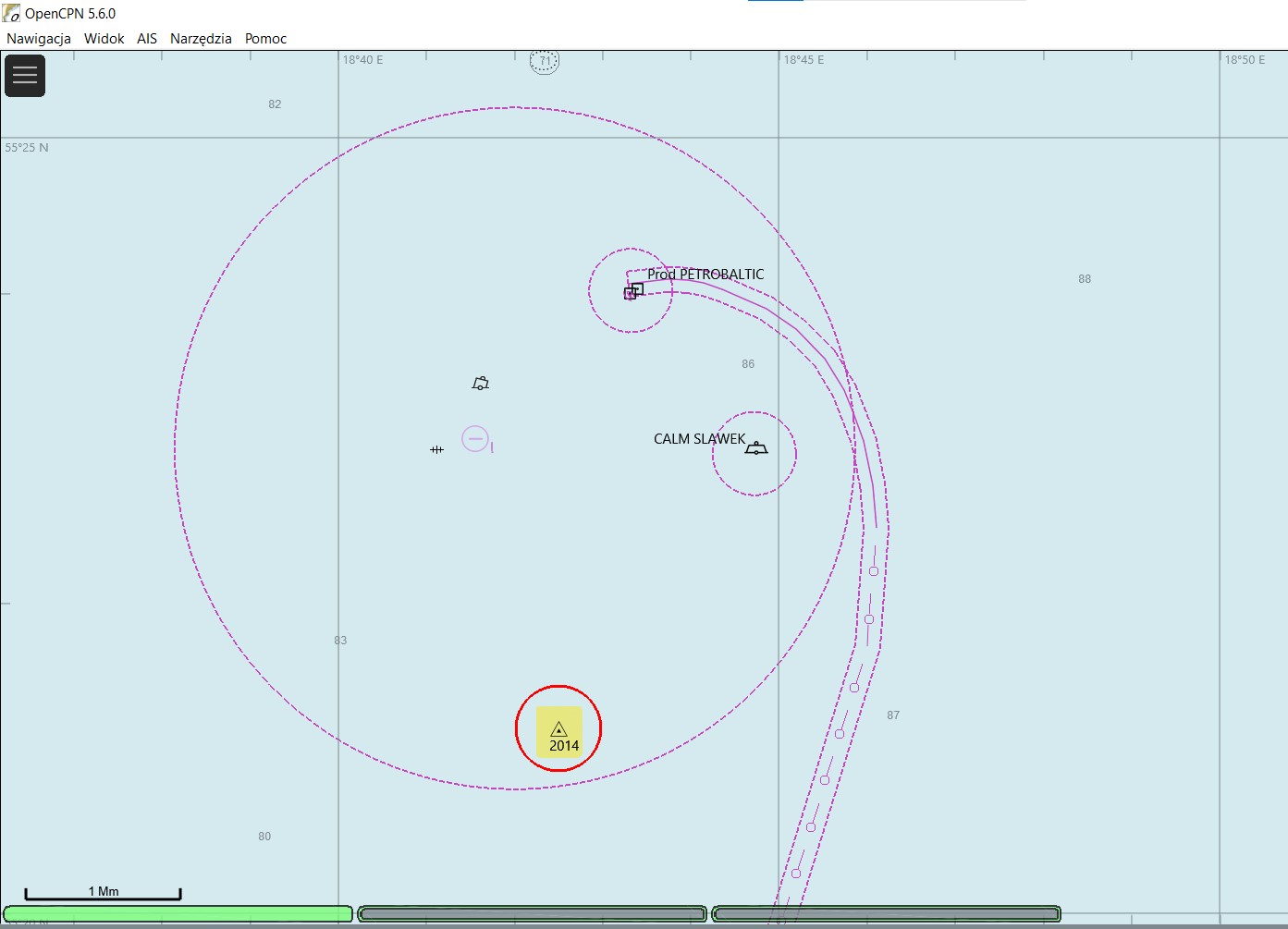This screenshot has width=1288, height=929.
Task: Click the 18°45 E longitude label
Action: [x=804, y=60]
